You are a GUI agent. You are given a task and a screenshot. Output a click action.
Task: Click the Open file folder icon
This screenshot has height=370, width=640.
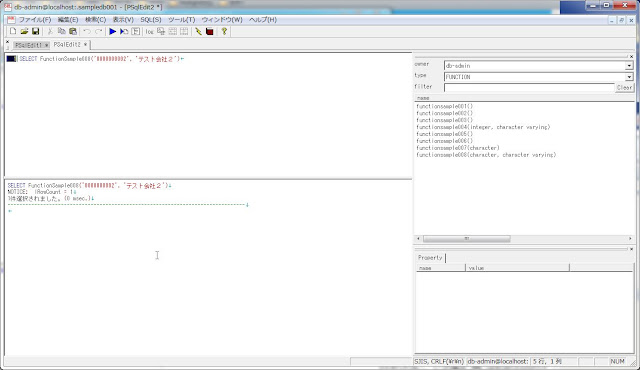pos(24,31)
